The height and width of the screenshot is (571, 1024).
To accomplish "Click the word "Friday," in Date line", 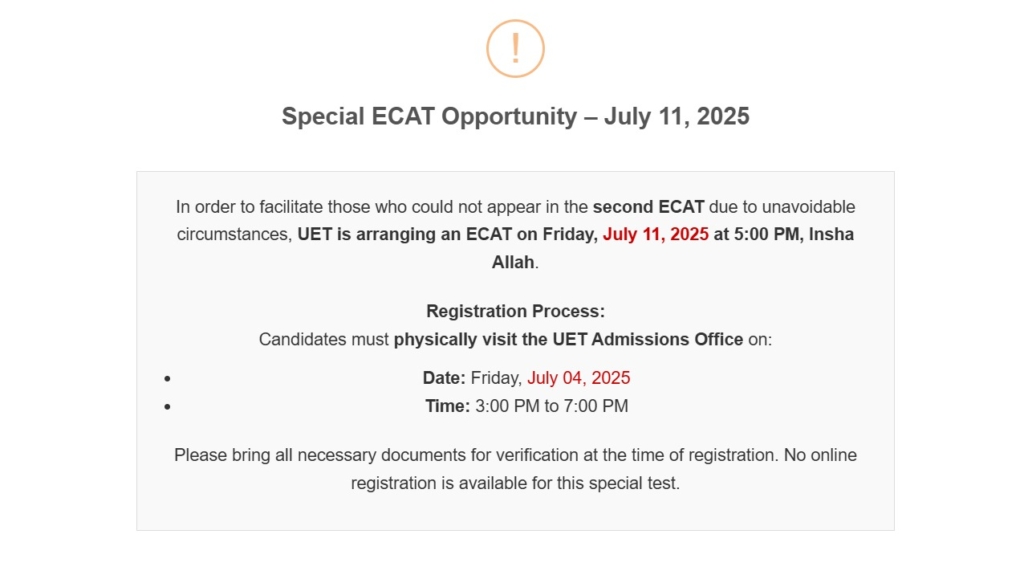I will (x=496, y=378).
